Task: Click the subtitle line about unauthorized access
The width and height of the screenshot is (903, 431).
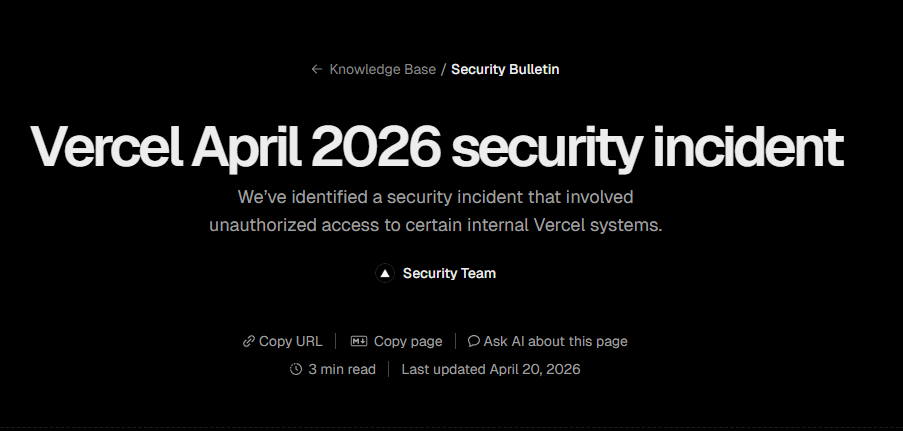Action: click(x=436, y=225)
